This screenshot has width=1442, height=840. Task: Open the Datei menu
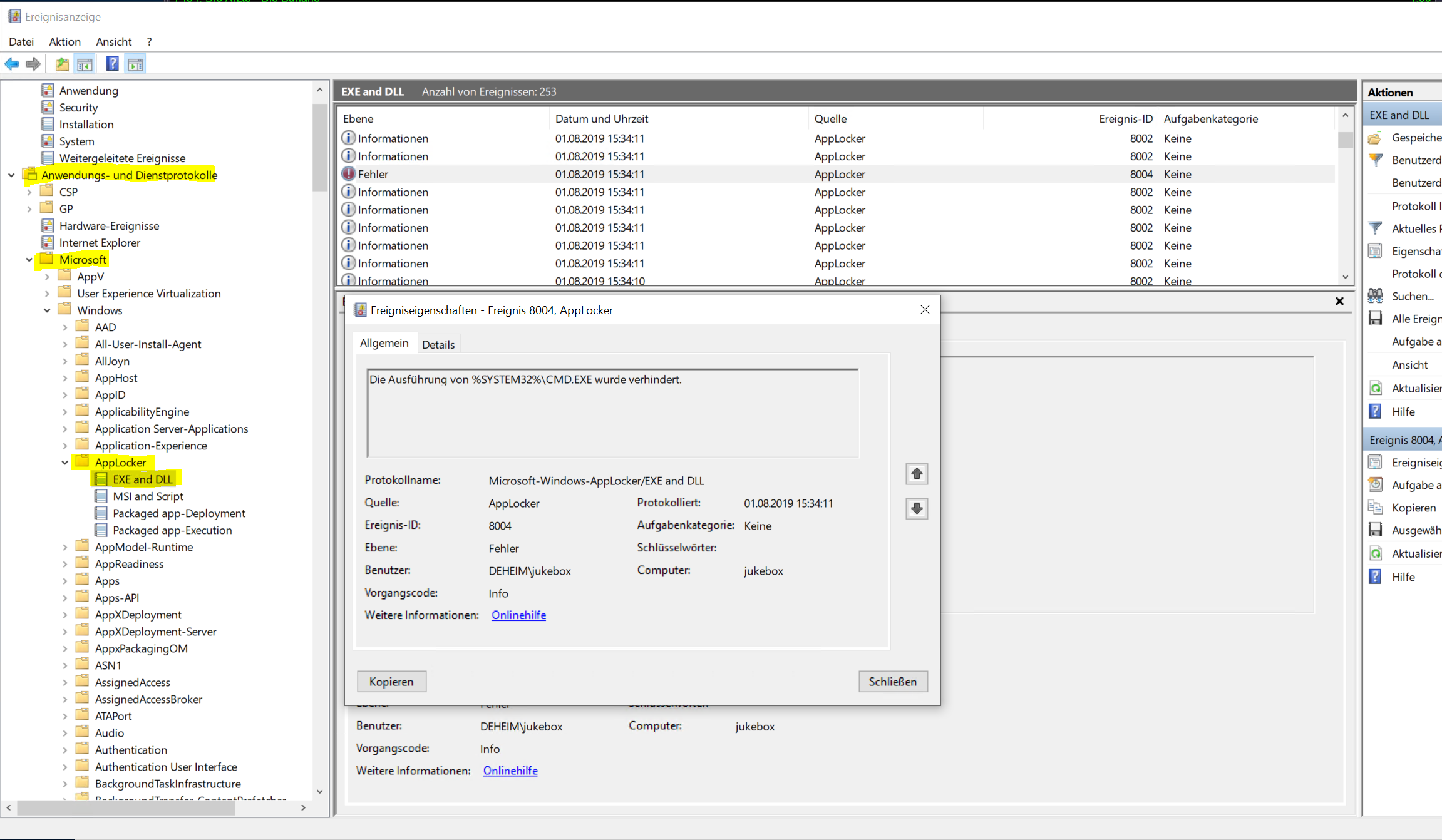point(21,41)
